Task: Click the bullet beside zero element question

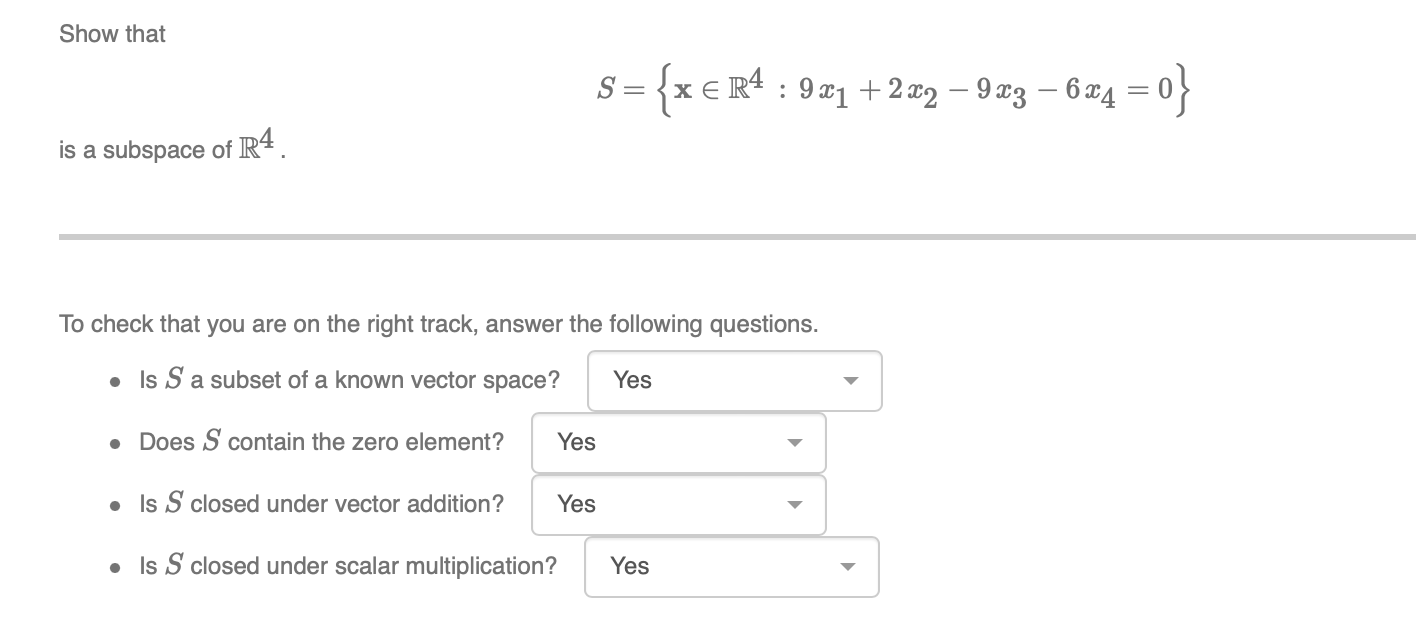Action: [x=114, y=445]
